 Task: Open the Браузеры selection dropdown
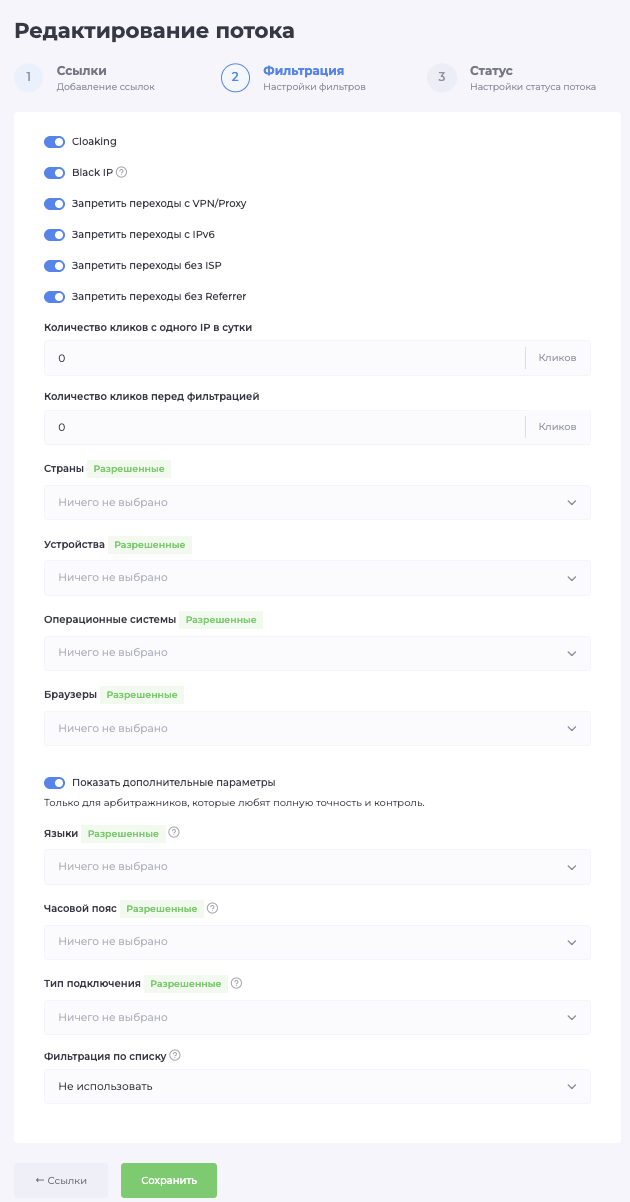(x=316, y=728)
